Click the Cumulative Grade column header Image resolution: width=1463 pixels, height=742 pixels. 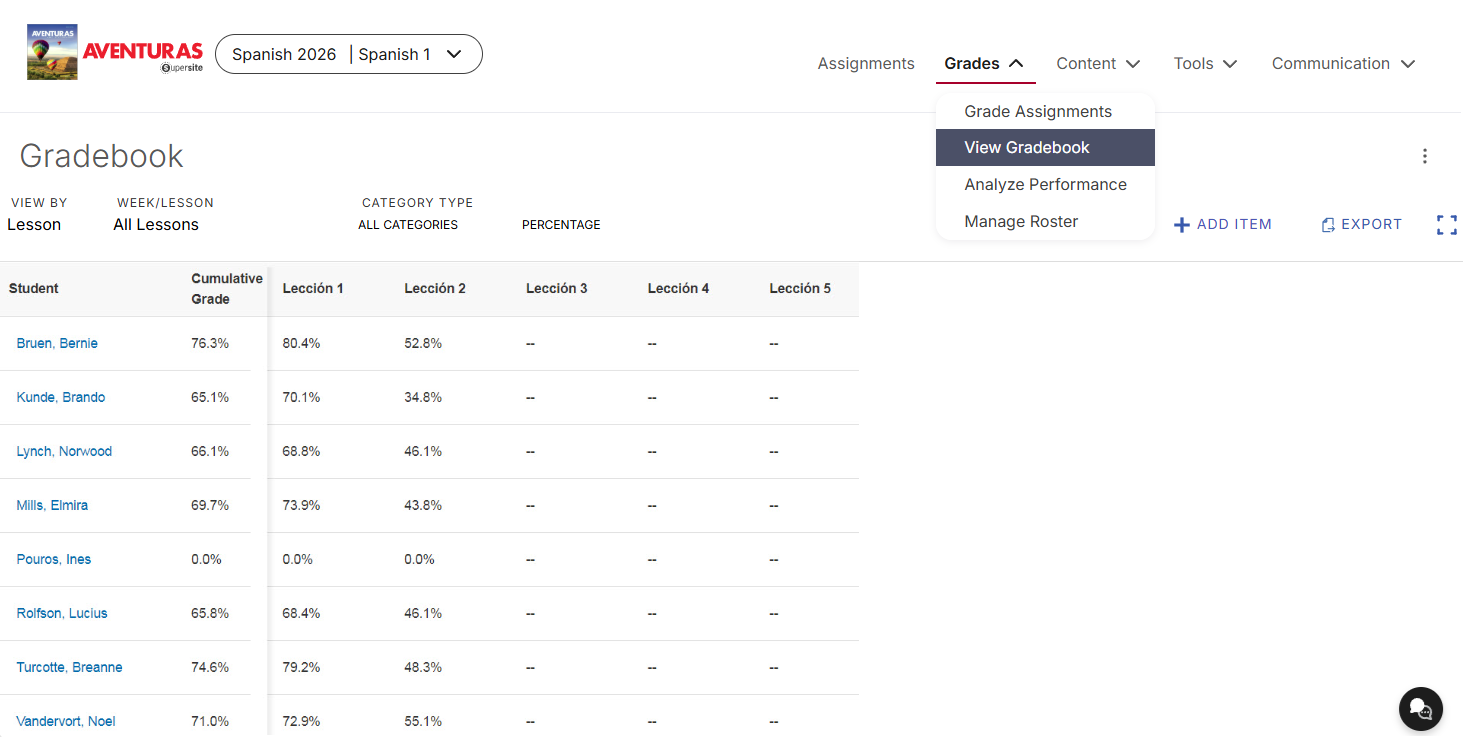[x=227, y=288]
